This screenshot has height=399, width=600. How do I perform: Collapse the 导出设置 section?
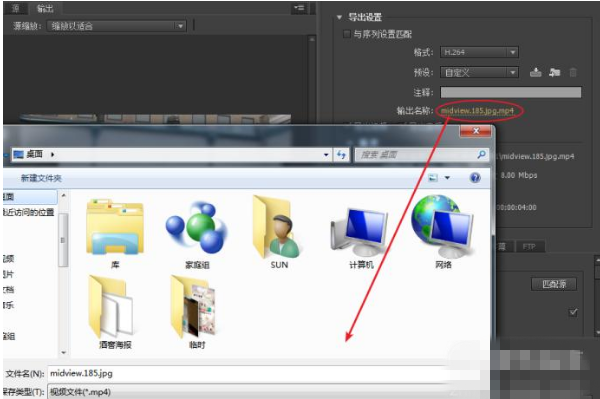(339, 17)
